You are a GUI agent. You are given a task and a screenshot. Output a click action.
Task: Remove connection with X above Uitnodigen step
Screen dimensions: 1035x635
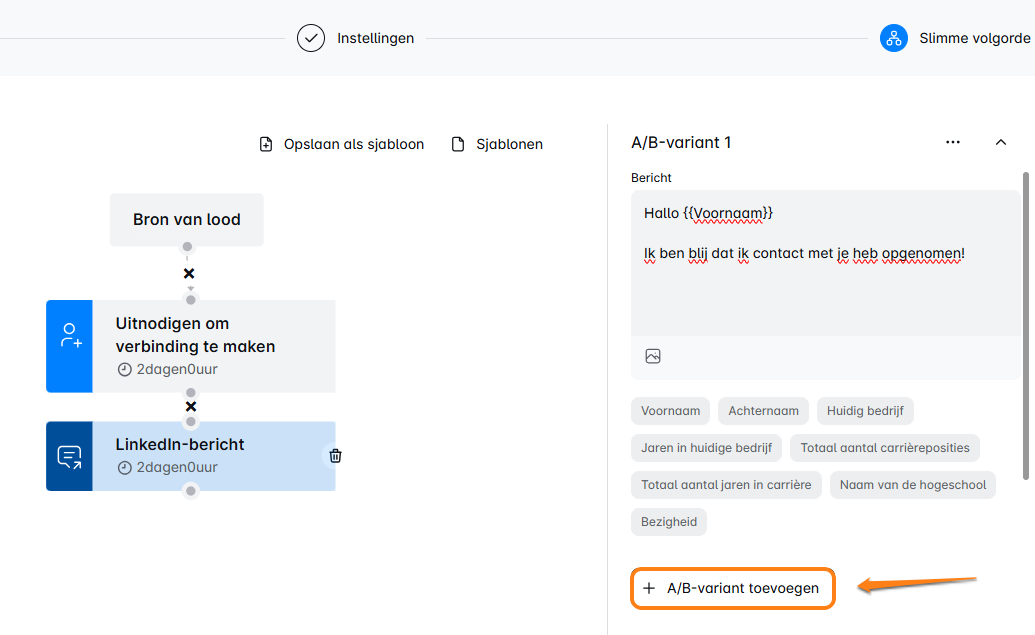[189, 274]
